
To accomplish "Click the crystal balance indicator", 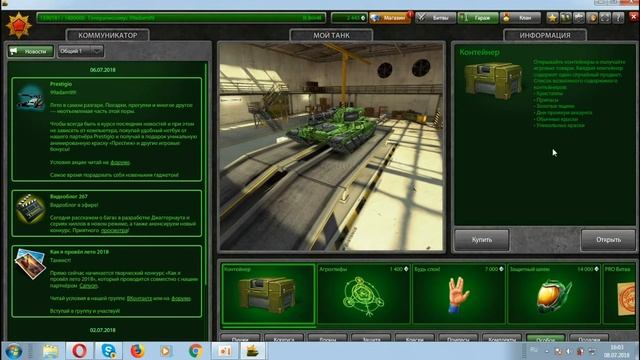I will coord(349,18).
